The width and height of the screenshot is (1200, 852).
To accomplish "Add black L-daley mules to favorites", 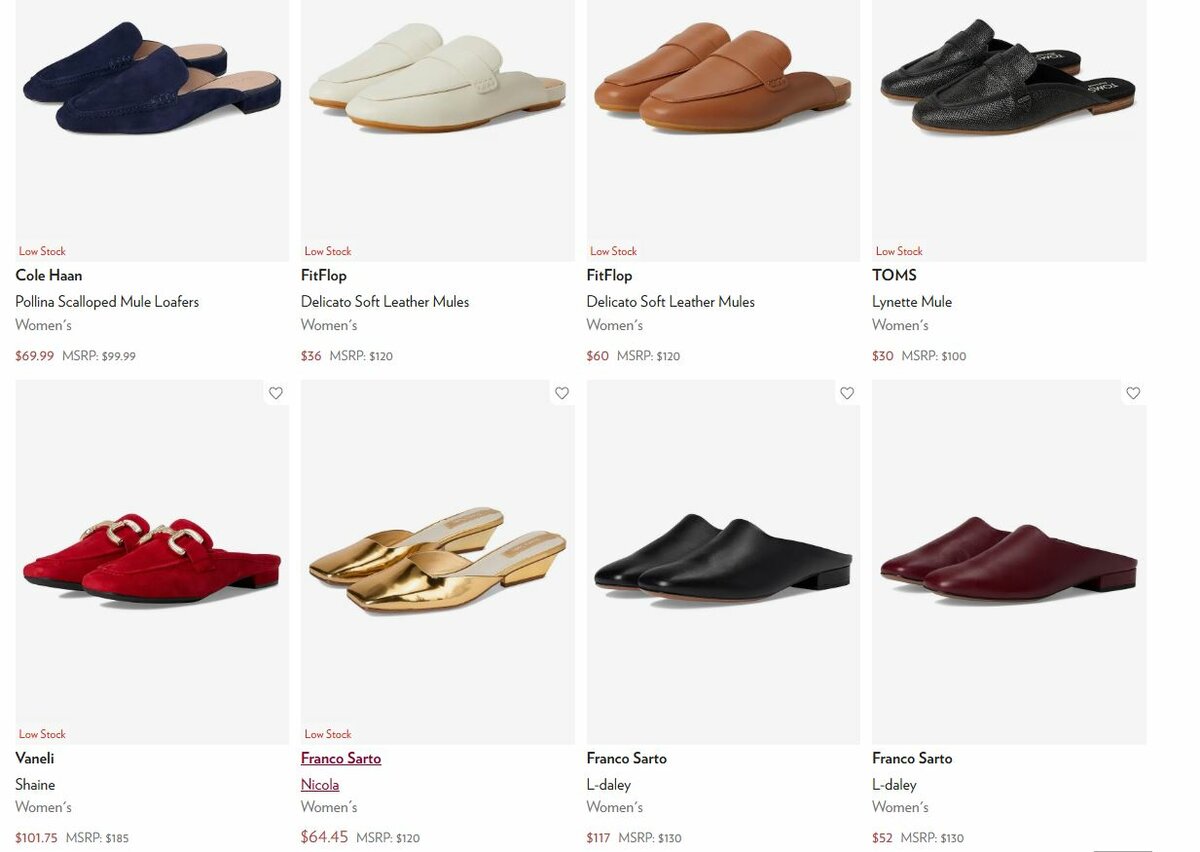I will click(847, 393).
